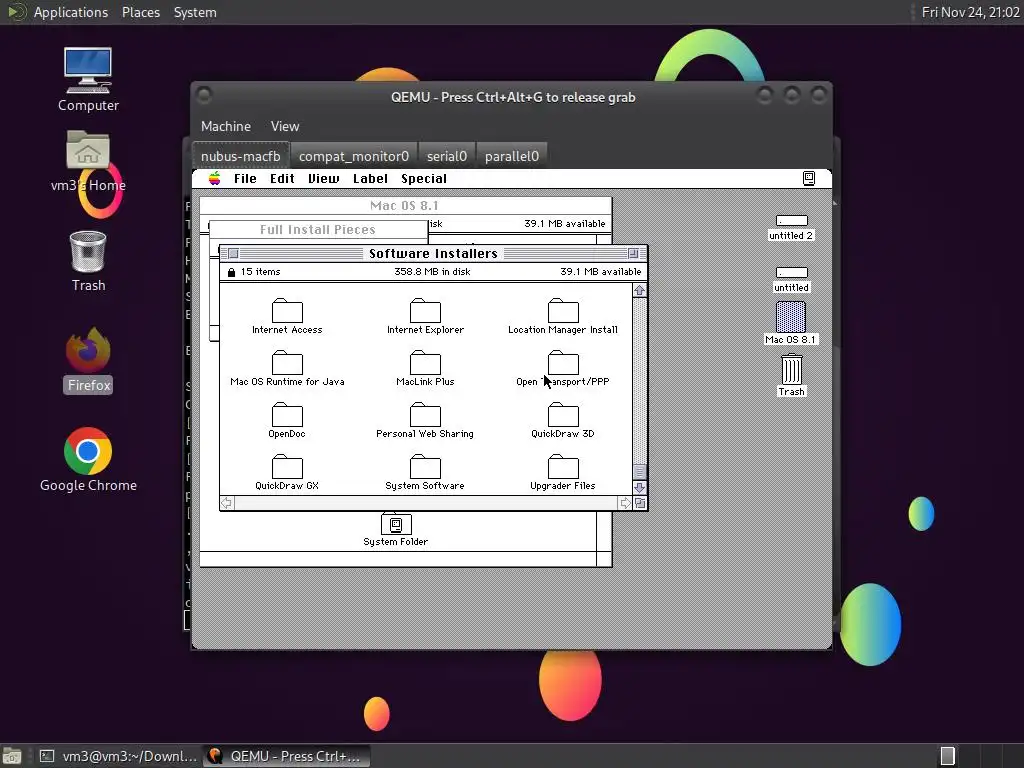Open the Mac Edit menu
Image resolution: width=1024 pixels, height=768 pixels.
click(x=282, y=178)
